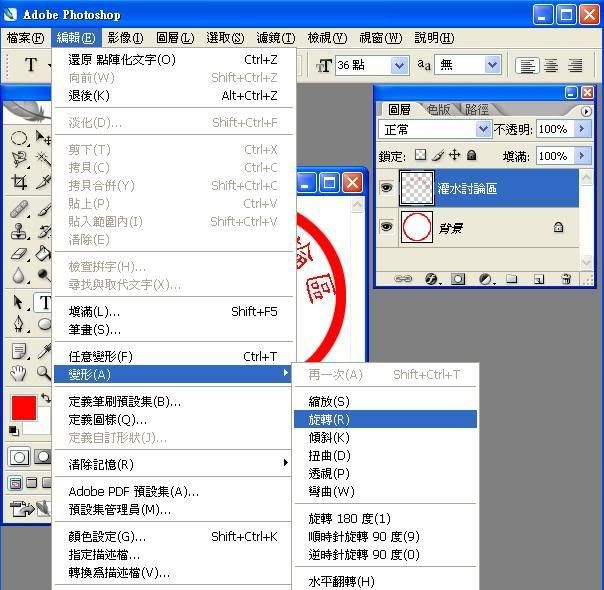
Task: Choose 縮放(S) from the transform submenu
Action: pos(385,401)
